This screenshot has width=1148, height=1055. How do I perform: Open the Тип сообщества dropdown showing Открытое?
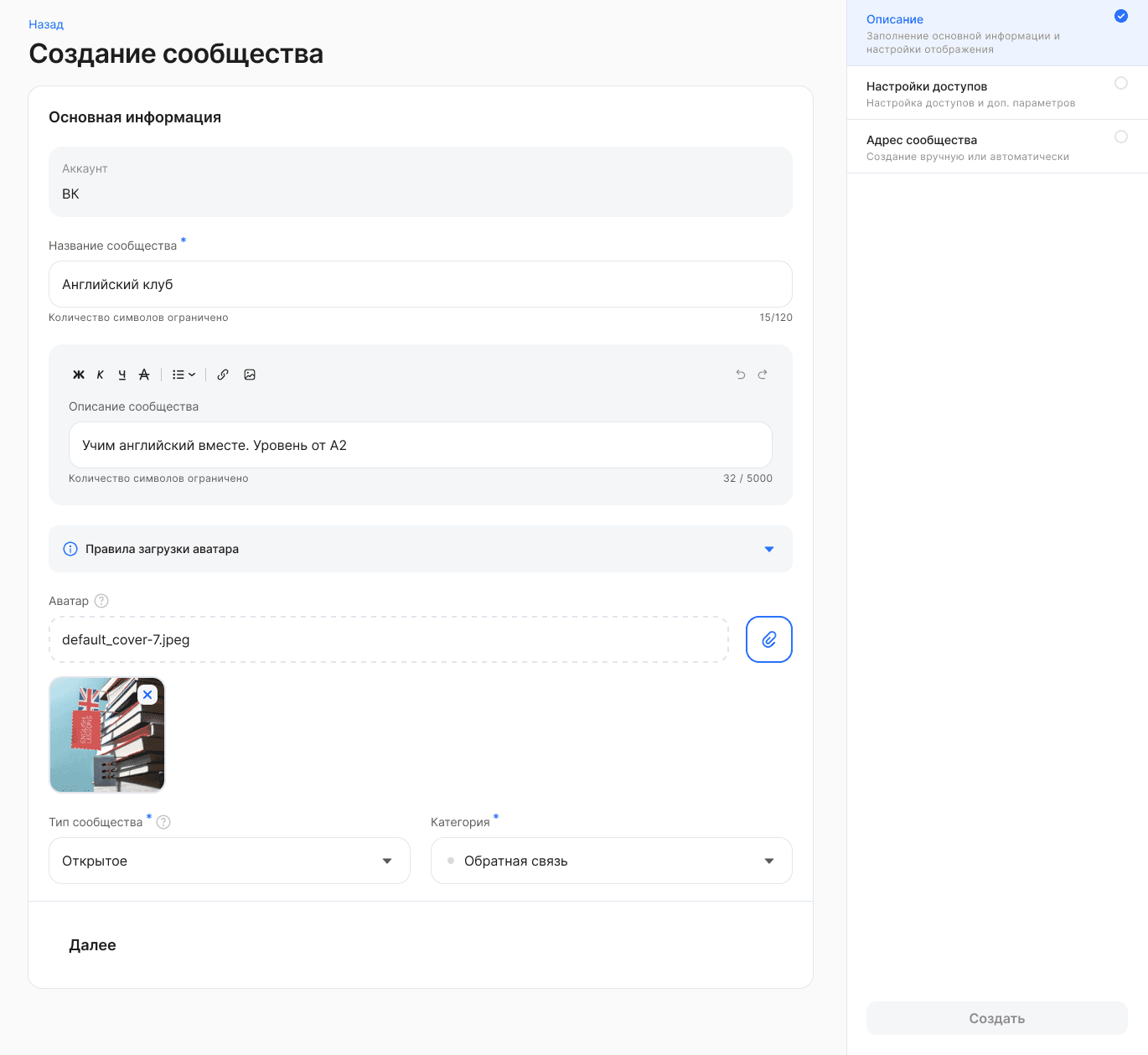[x=229, y=861]
